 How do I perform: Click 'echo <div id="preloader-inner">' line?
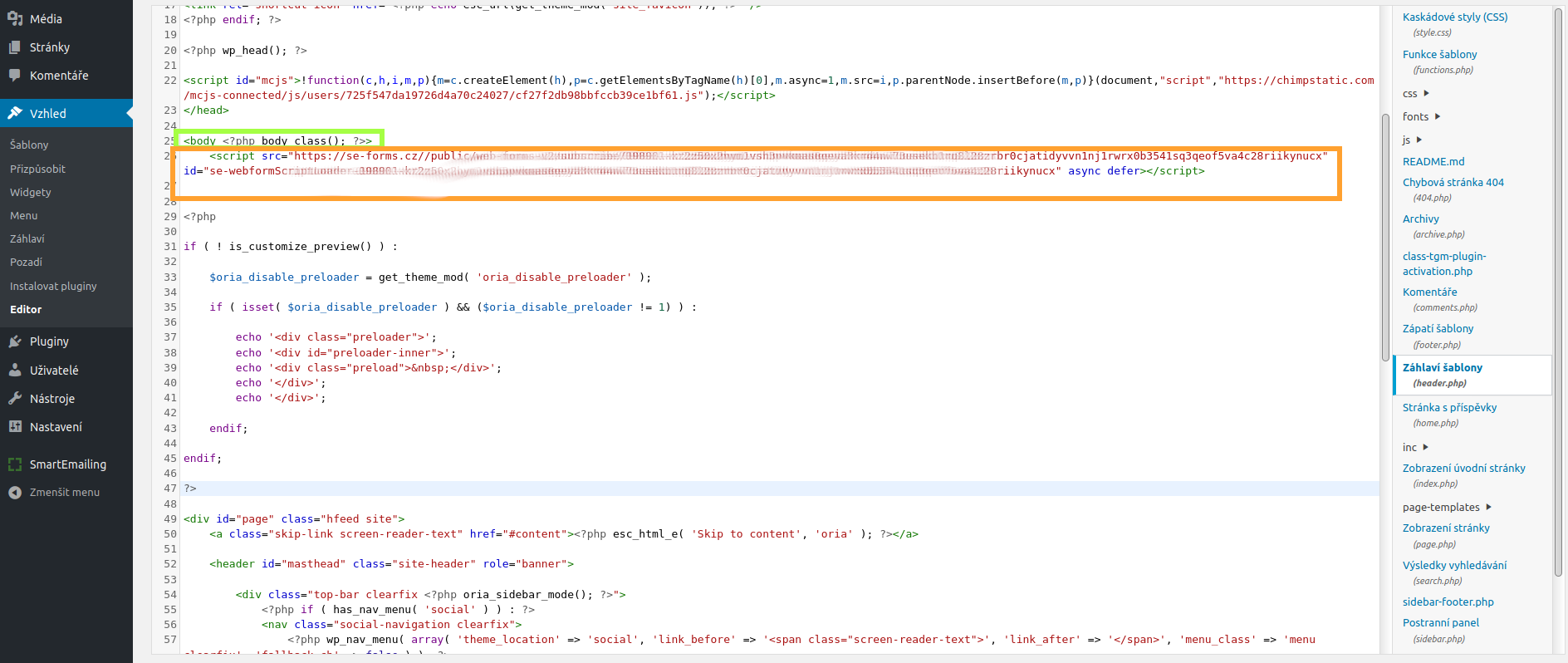coord(345,353)
